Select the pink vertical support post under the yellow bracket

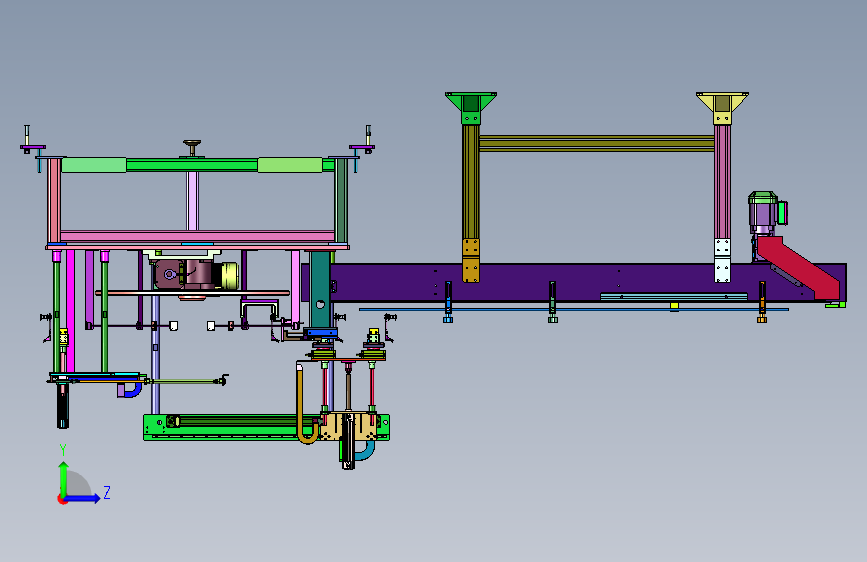tap(722, 182)
